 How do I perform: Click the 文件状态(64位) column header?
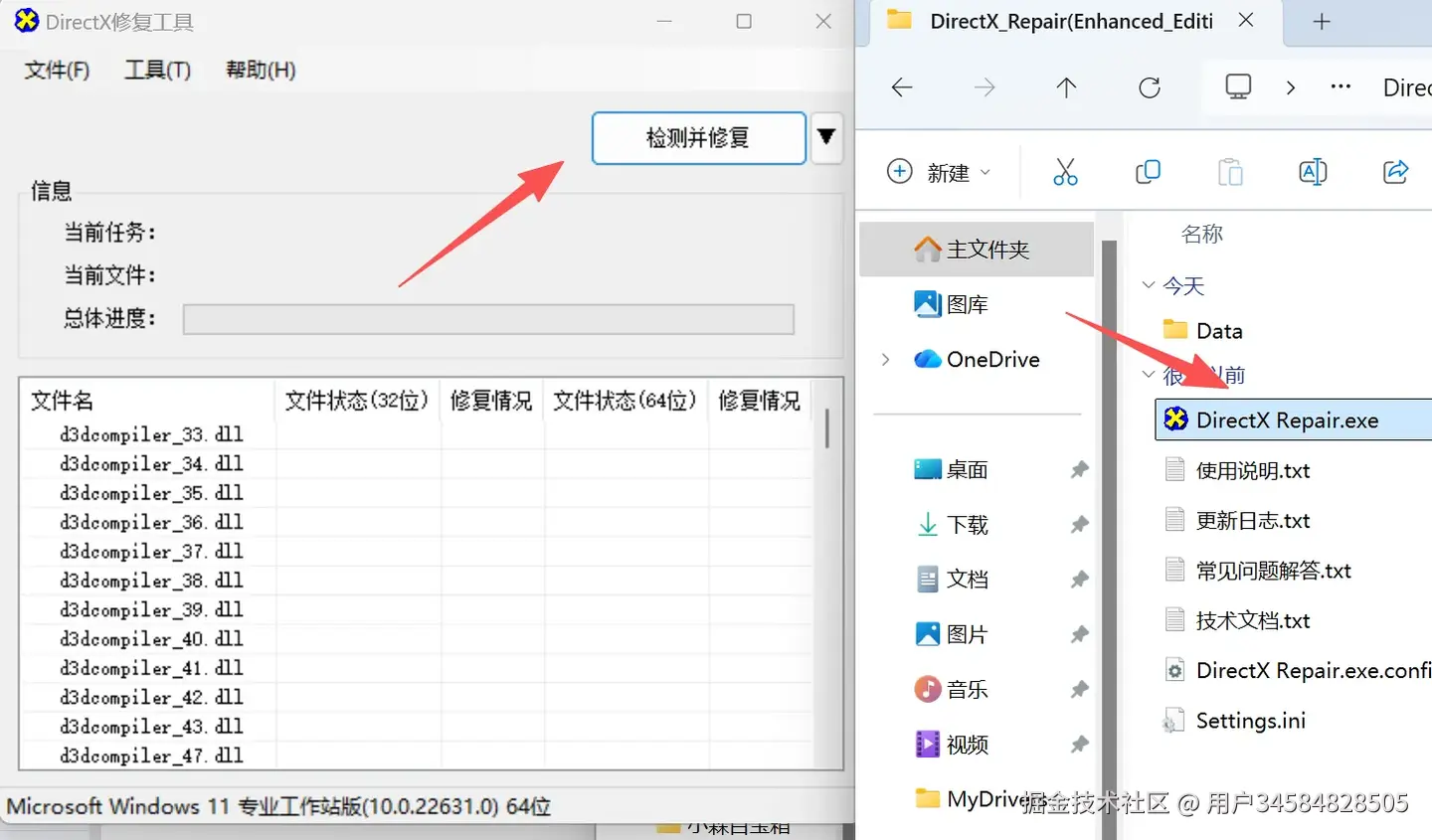pyautogui.click(x=626, y=401)
